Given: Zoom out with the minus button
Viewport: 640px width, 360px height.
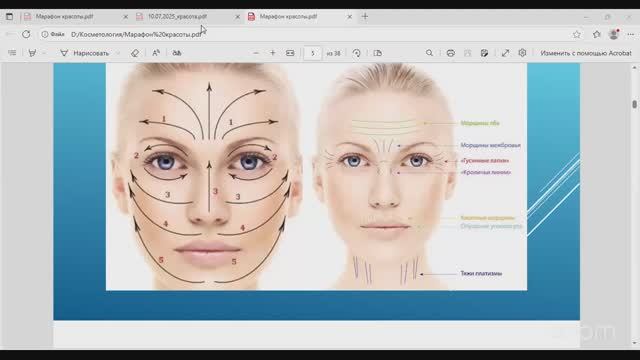Looking at the screenshot, I should (256, 53).
